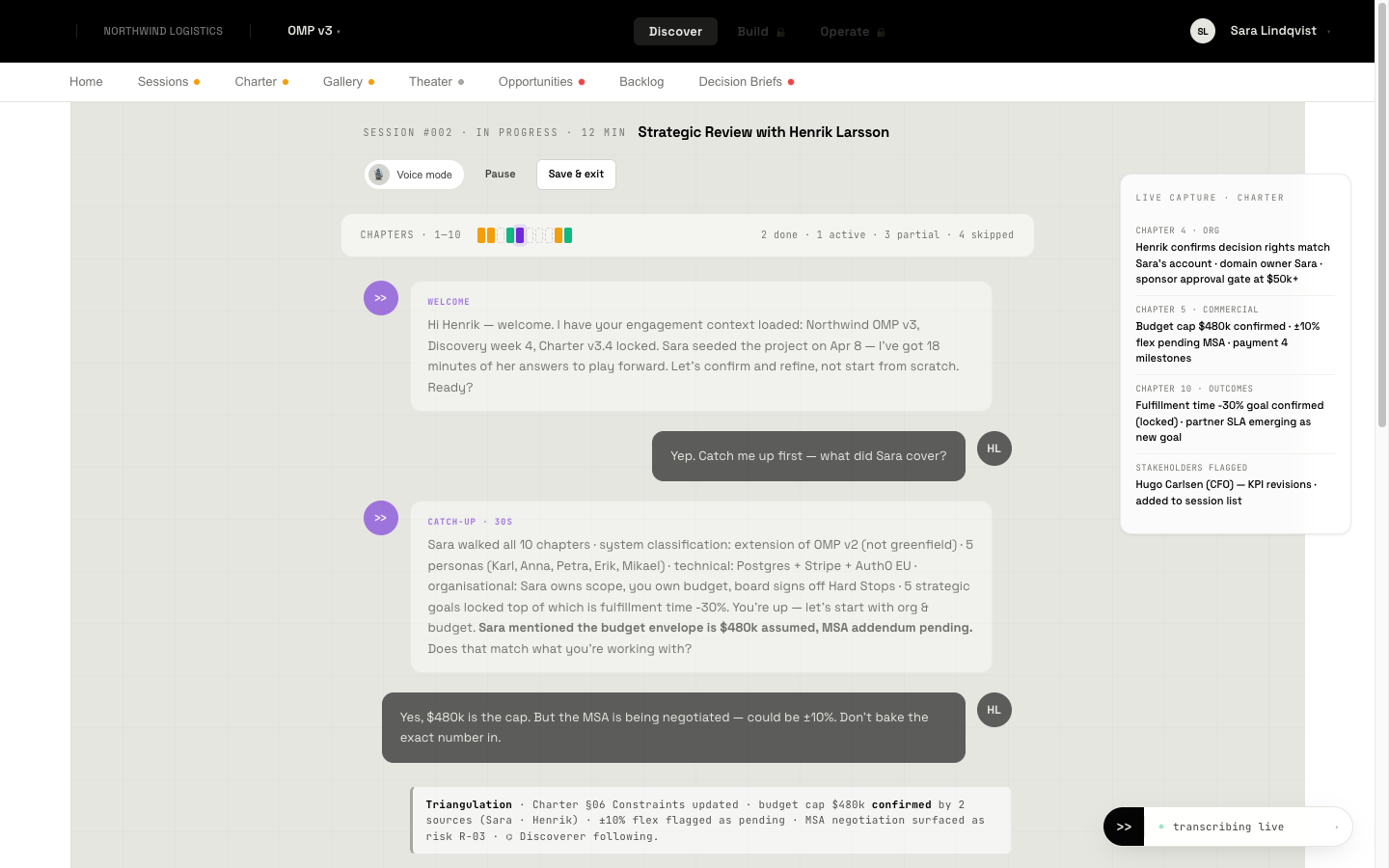The image size is (1389, 868).
Task: Toggle Voice mode
Action: click(x=415, y=175)
